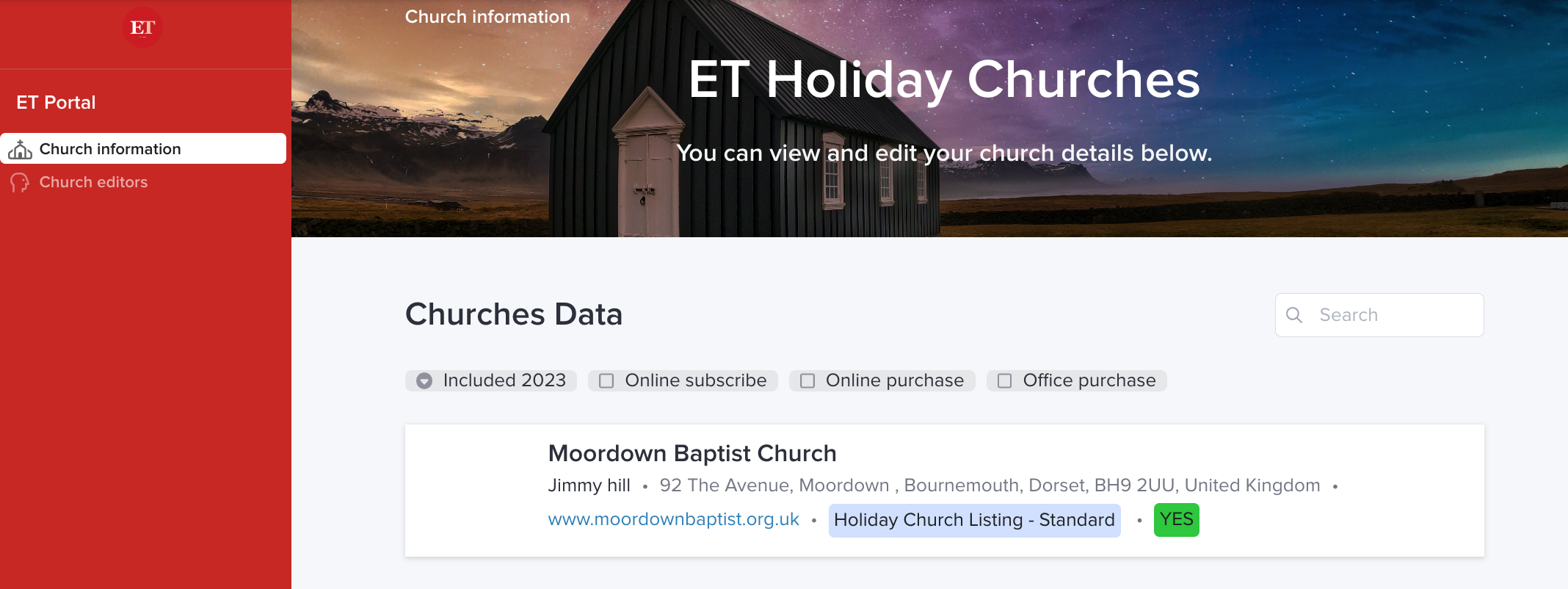Open the Church editors menu item

pos(93,182)
